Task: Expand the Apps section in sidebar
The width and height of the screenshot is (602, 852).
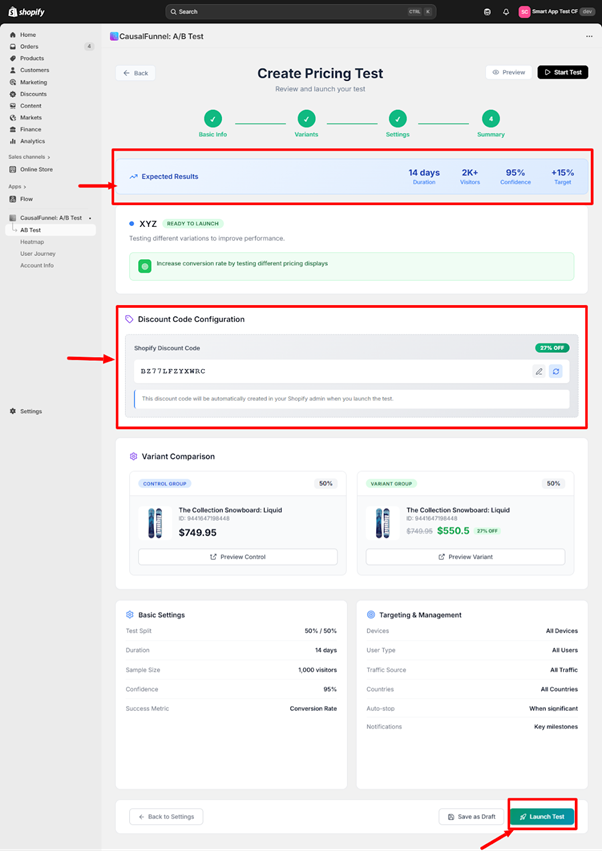Action: tap(17, 186)
